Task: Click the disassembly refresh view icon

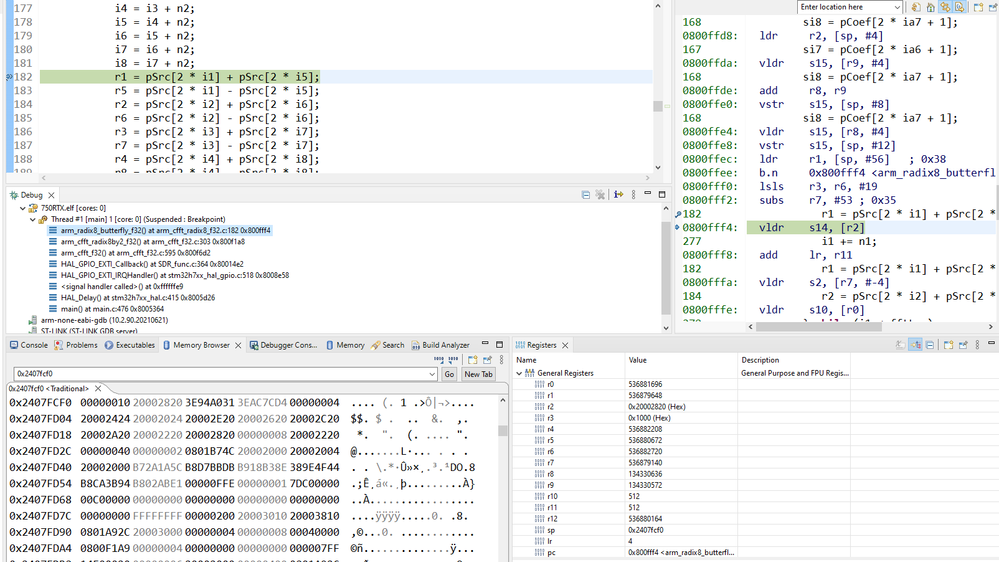Action: [x=916, y=7]
